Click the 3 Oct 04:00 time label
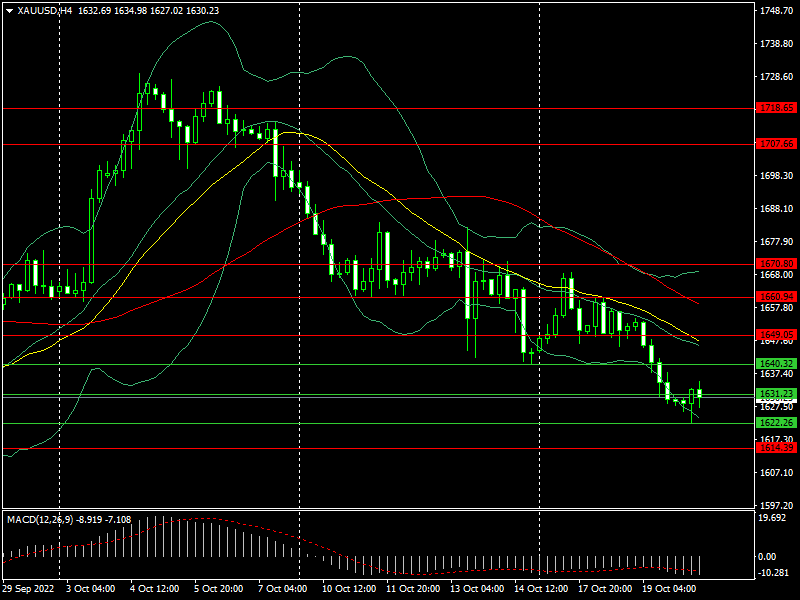800x600 pixels. [x=91, y=589]
